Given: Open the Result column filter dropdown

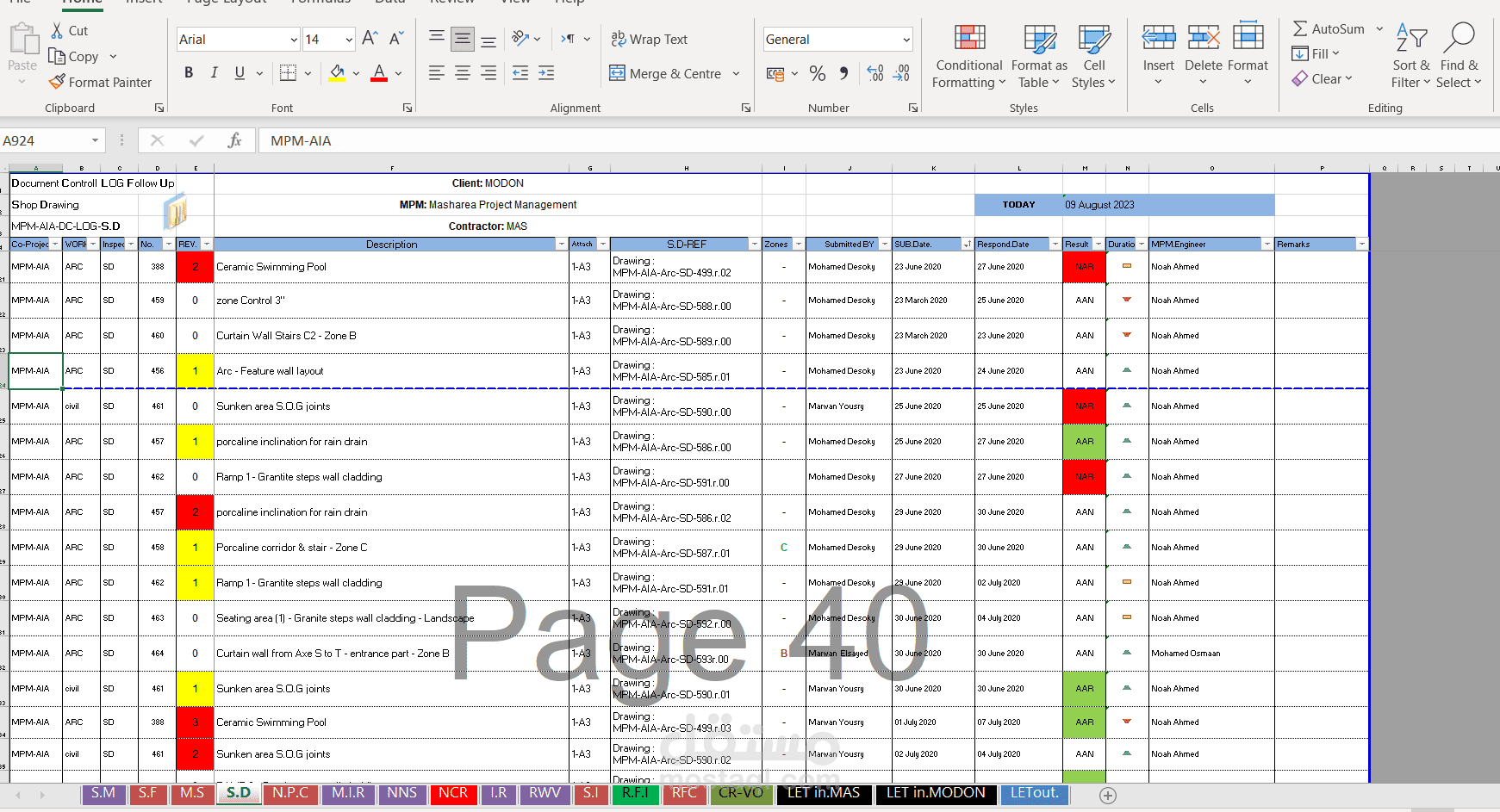Looking at the screenshot, I should [1099, 245].
